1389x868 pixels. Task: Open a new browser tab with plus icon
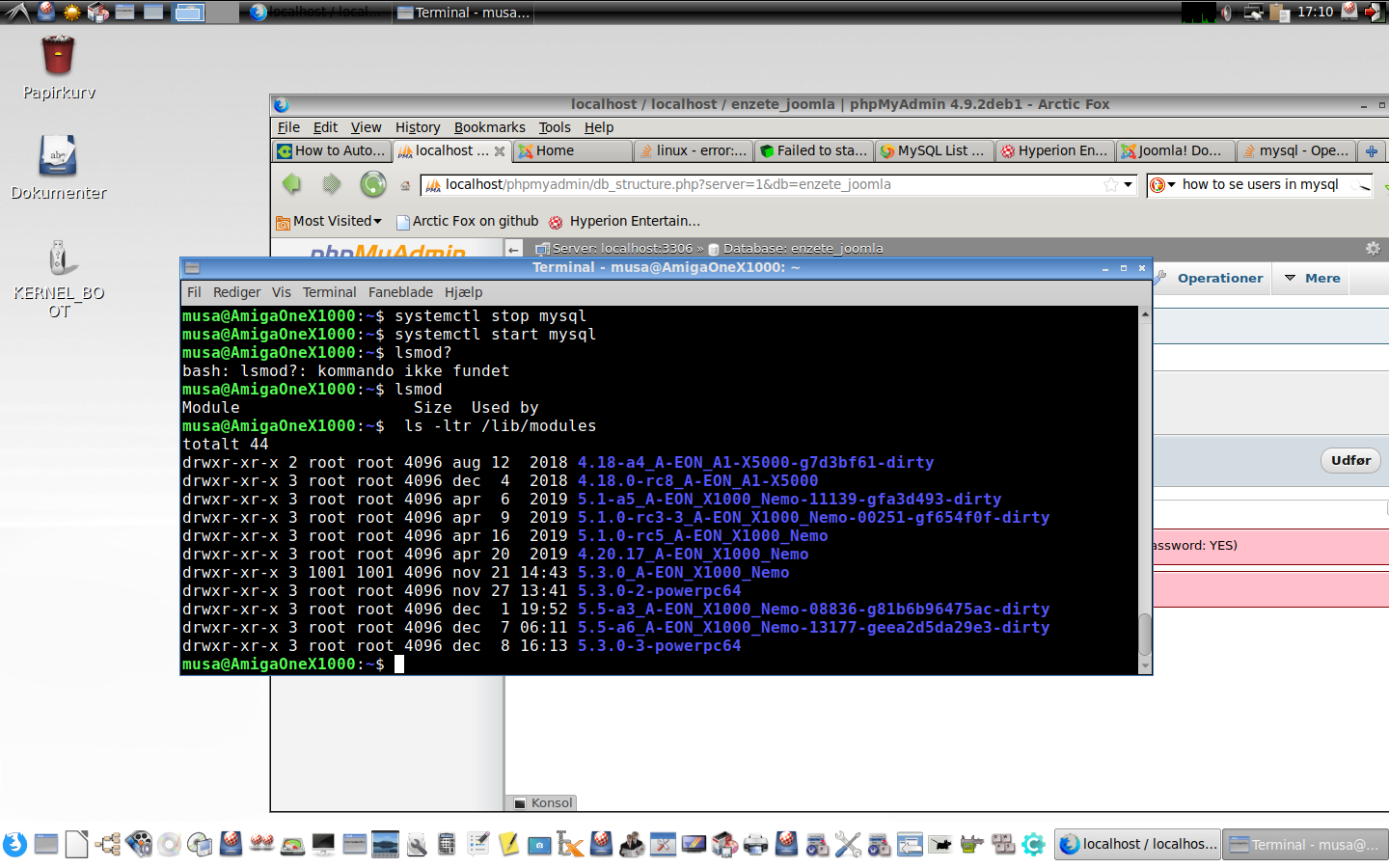[x=1371, y=151]
